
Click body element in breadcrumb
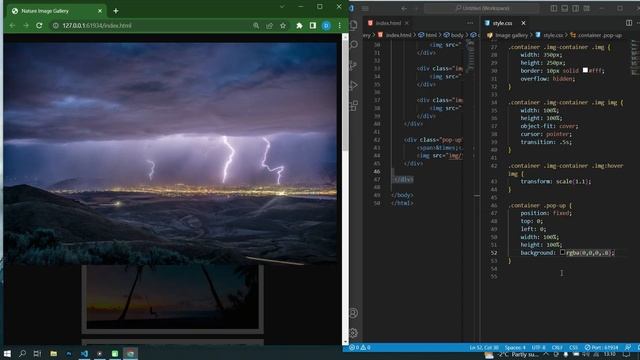[454, 35]
